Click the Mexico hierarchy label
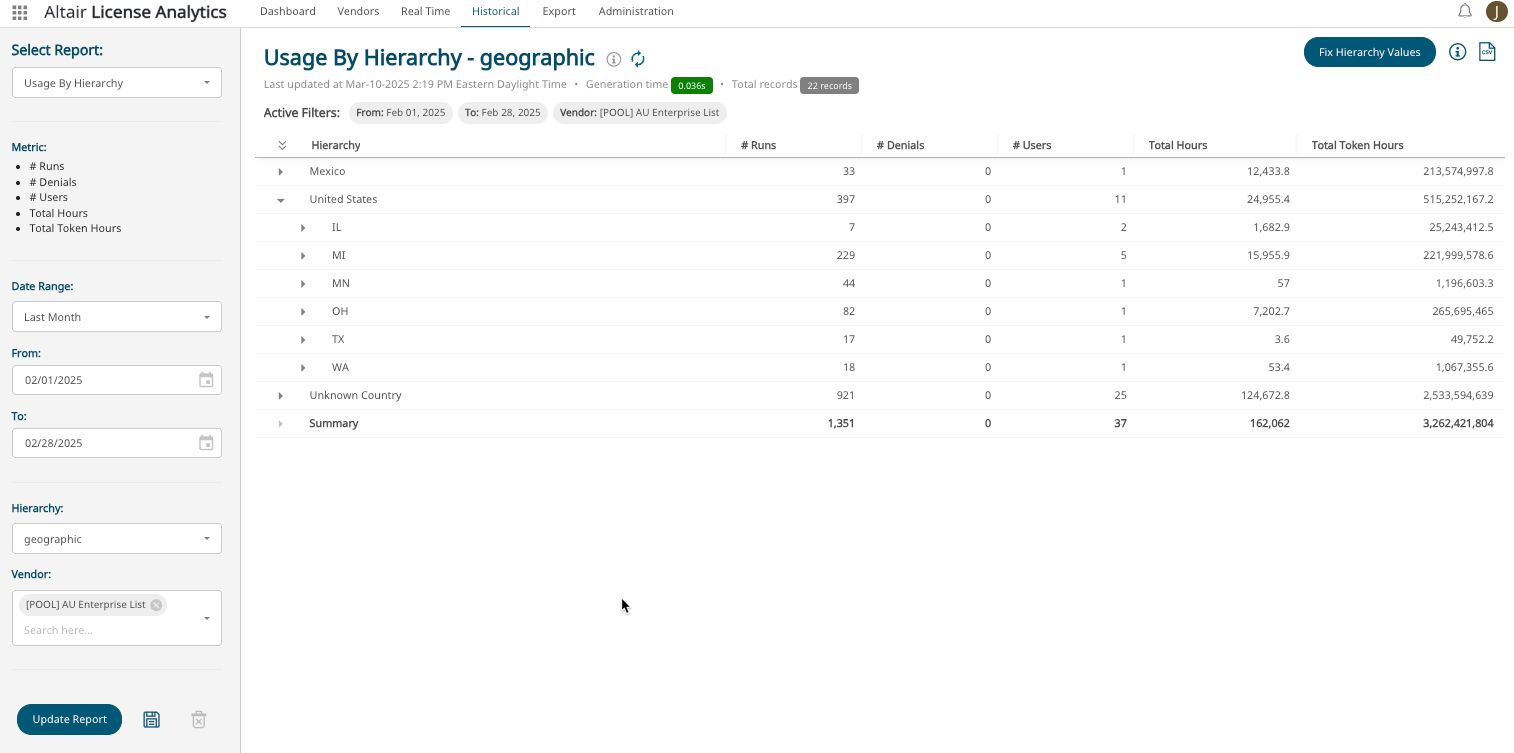This screenshot has height=753, width=1514. tap(327, 172)
